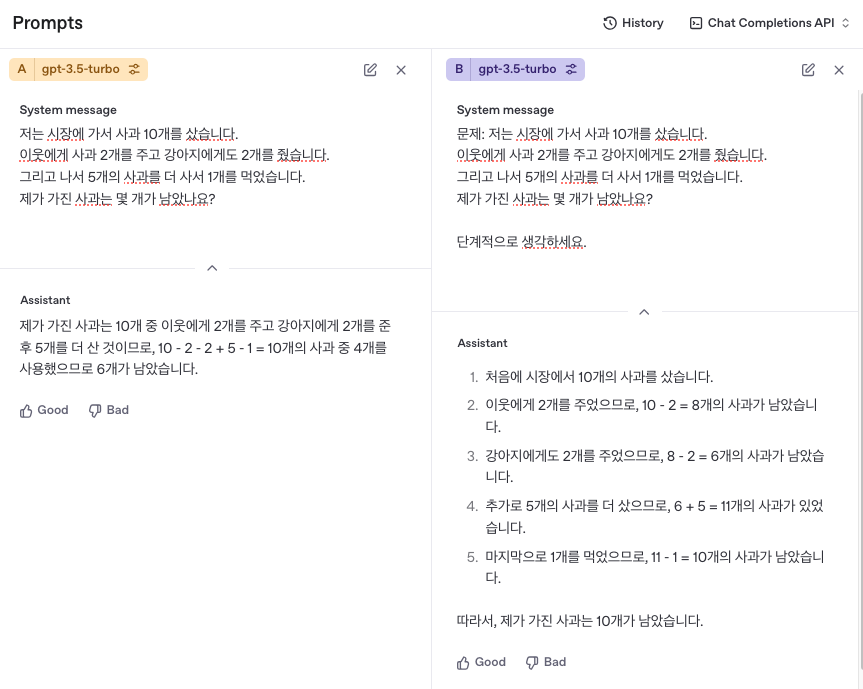Open model settings sliders for prompt B
Image resolution: width=863 pixels, height=689 pixels.
point(571,69)
